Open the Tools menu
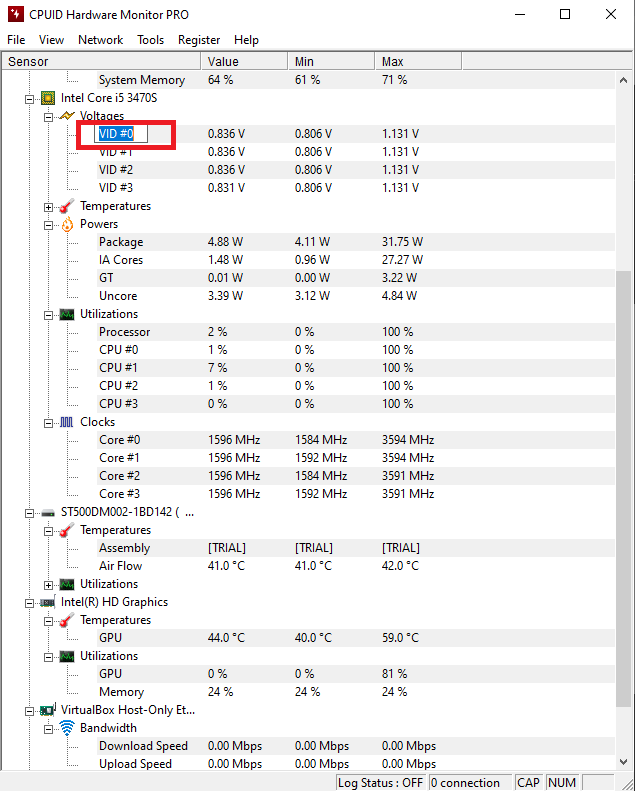Screen dimensions: 635x791 pyautogui.click(x=150, y=40)
